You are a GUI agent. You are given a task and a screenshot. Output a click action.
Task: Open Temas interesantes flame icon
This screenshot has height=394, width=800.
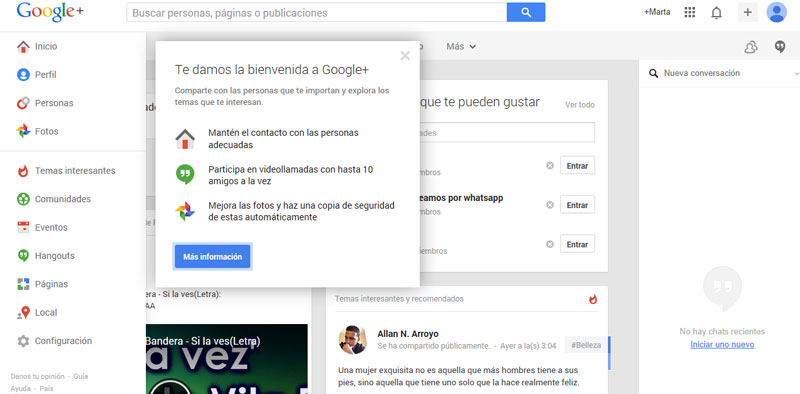point(23,171)
